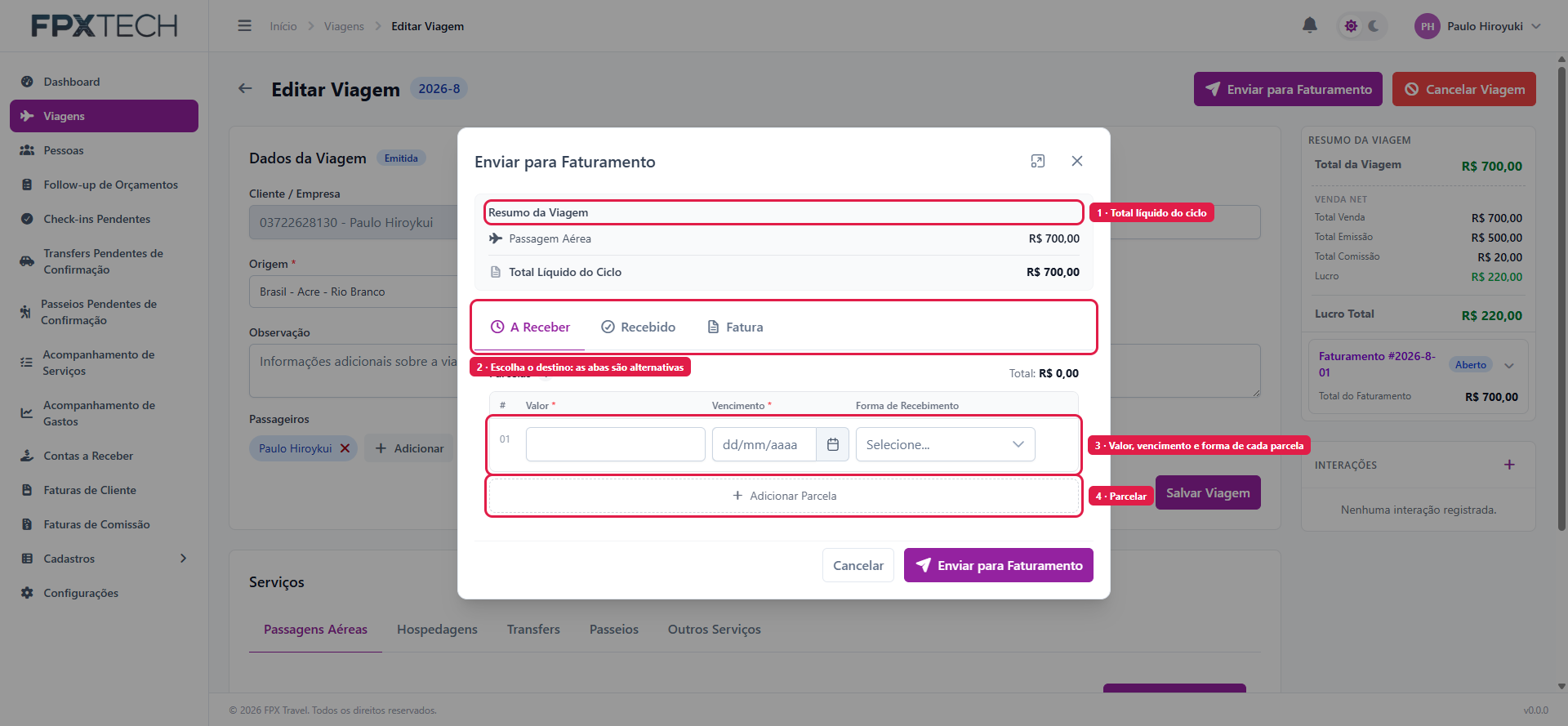
Task: Open the date picker calendar icon
Action: tap(833, 444)
